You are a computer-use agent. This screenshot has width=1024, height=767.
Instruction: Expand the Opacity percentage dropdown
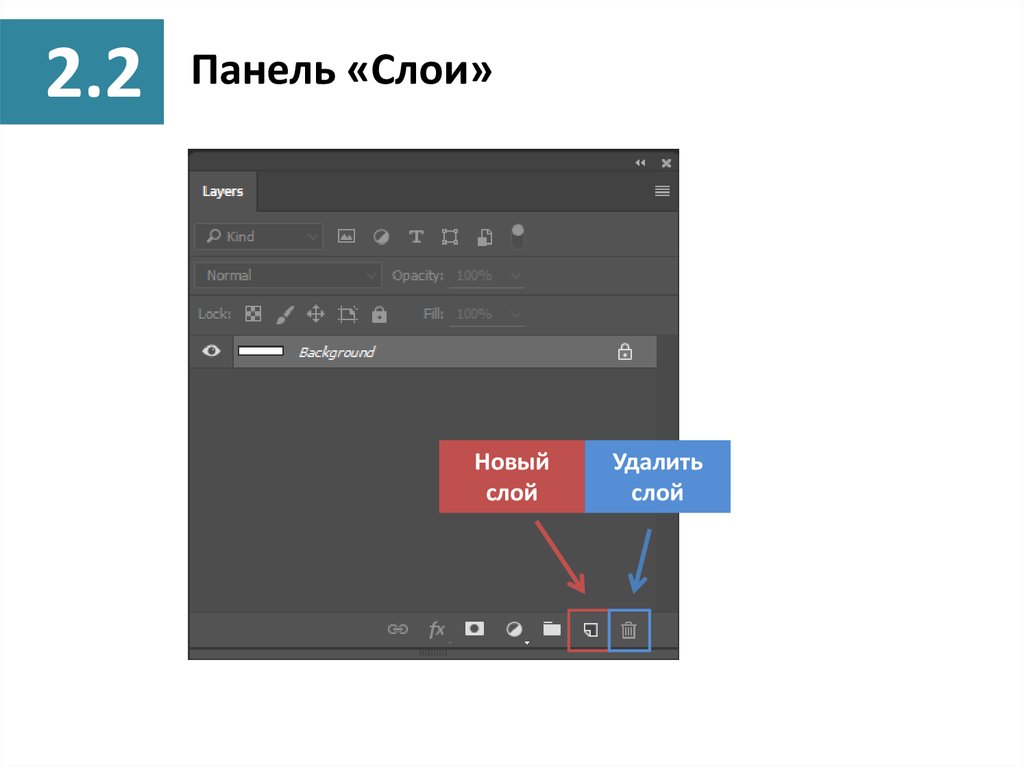point(516,275)
